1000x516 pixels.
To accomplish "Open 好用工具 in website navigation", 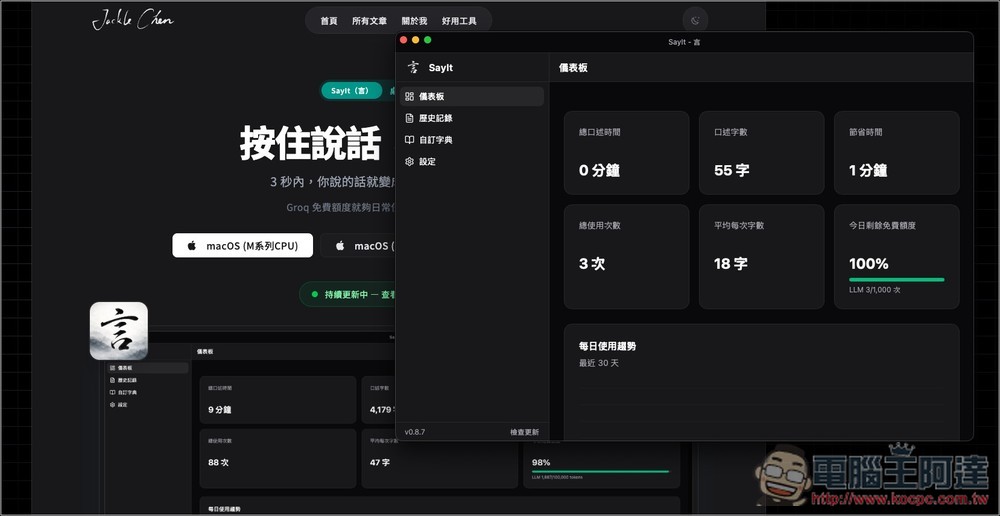I will click(x=459, y=21).
